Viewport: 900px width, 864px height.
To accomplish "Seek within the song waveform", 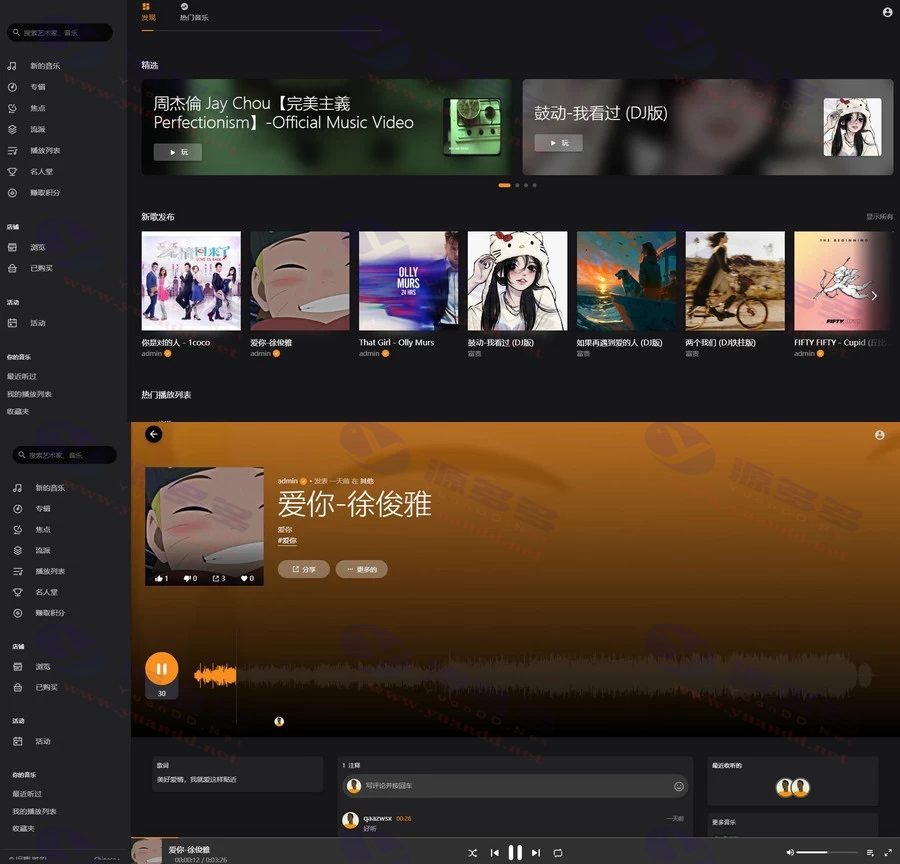I will click(534, 676).
